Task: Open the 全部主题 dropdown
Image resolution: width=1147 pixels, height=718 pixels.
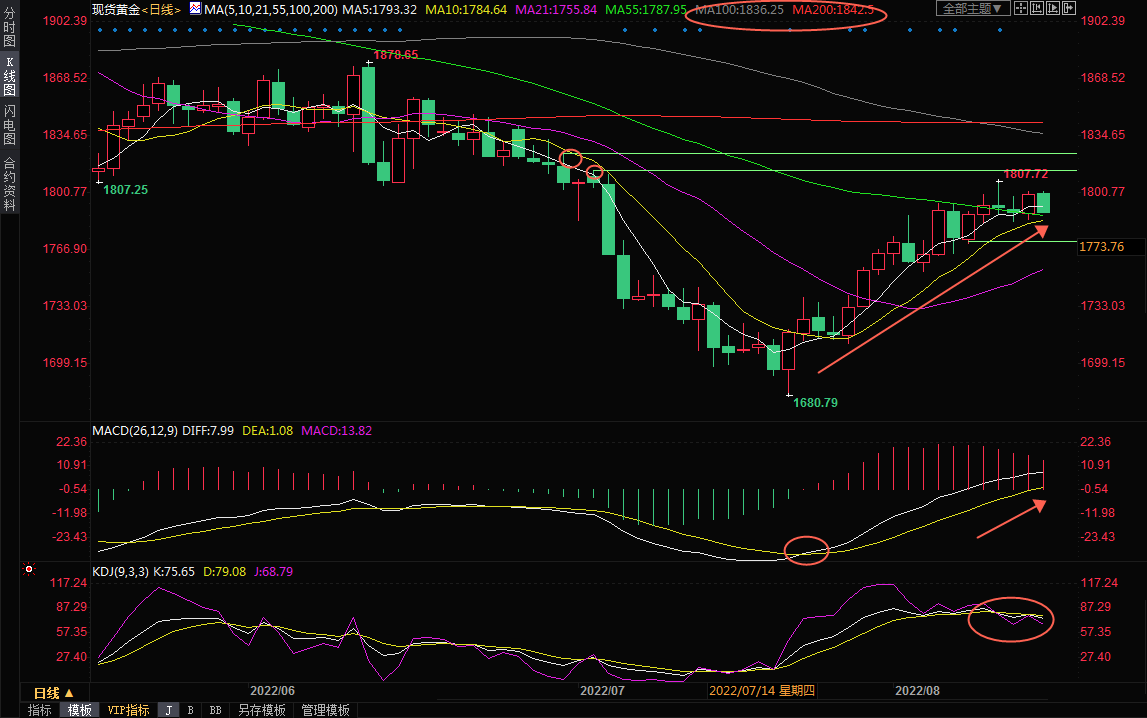Action: (x=968, y=9)
